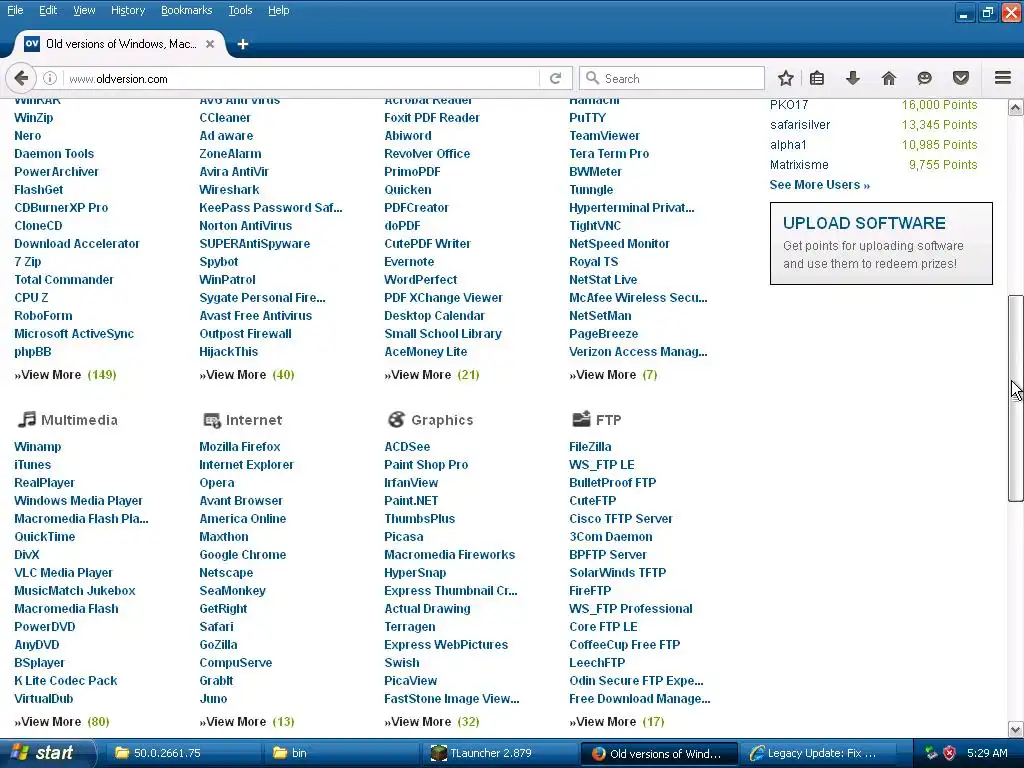
Task: Open the K Lite Codec Pack link
Action: click(x=65, y=680)
